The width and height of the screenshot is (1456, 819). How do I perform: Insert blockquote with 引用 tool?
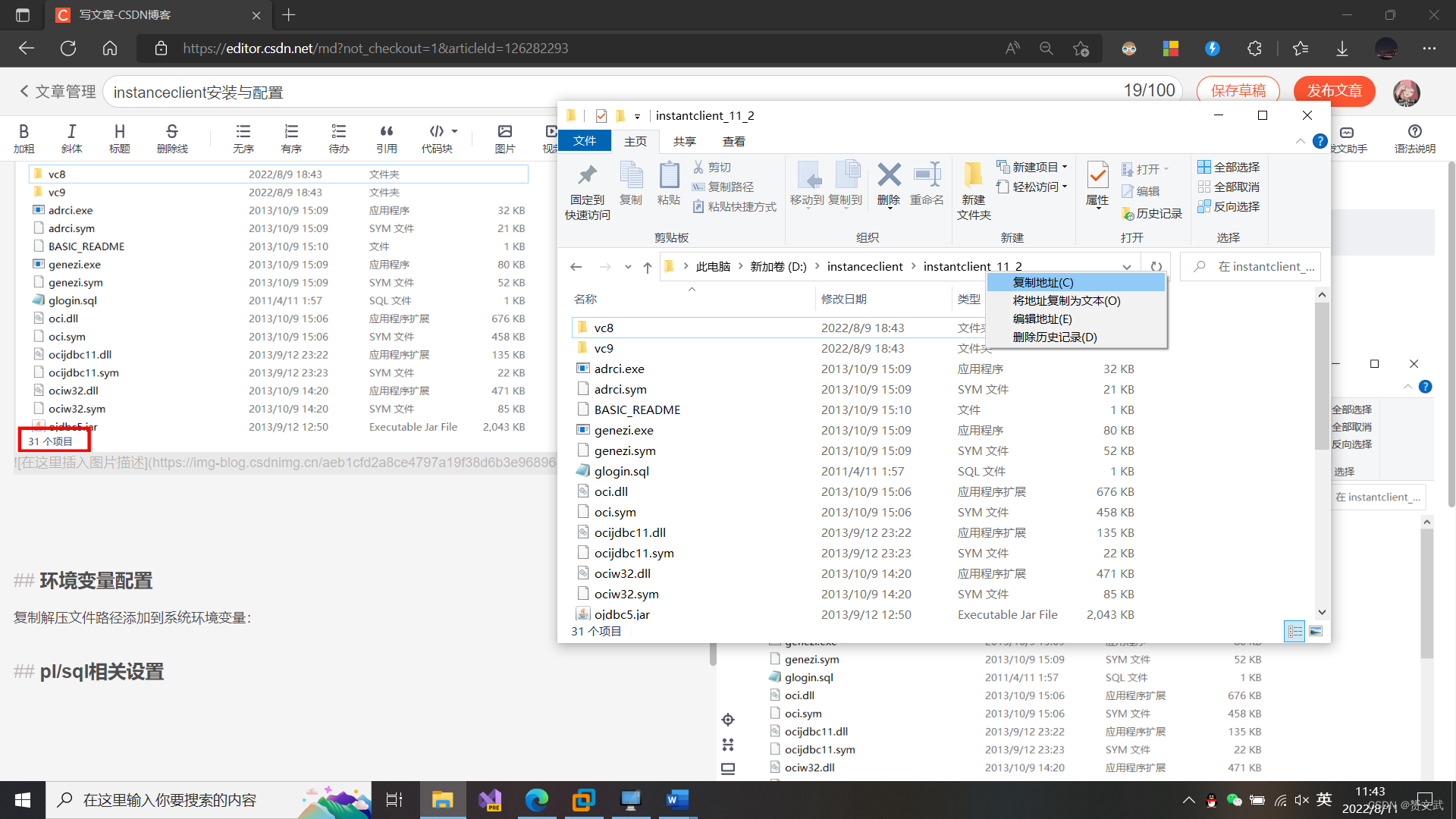tap(387, 138)
